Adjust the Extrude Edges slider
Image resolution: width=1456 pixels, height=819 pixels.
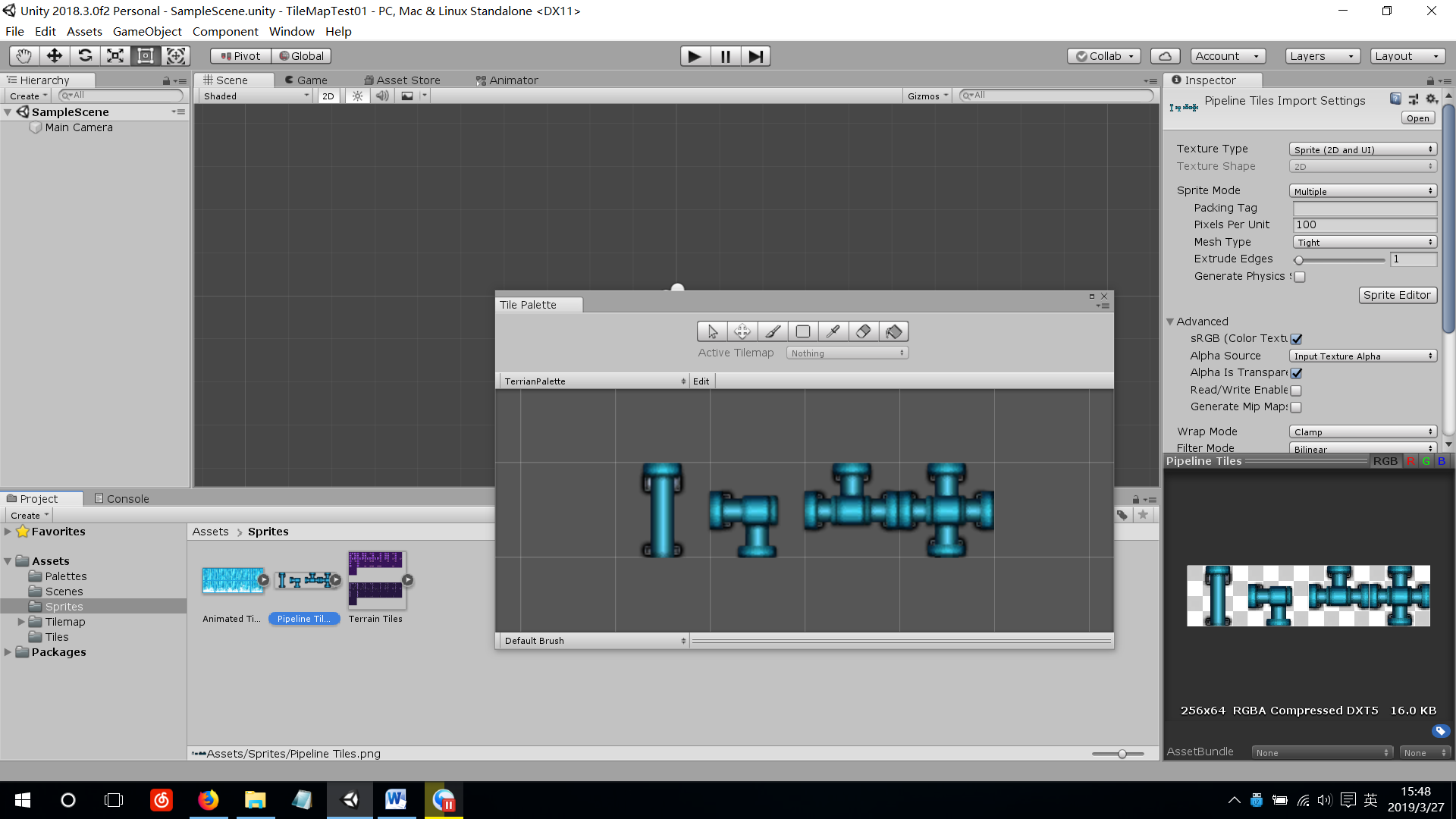point(1299,260)
